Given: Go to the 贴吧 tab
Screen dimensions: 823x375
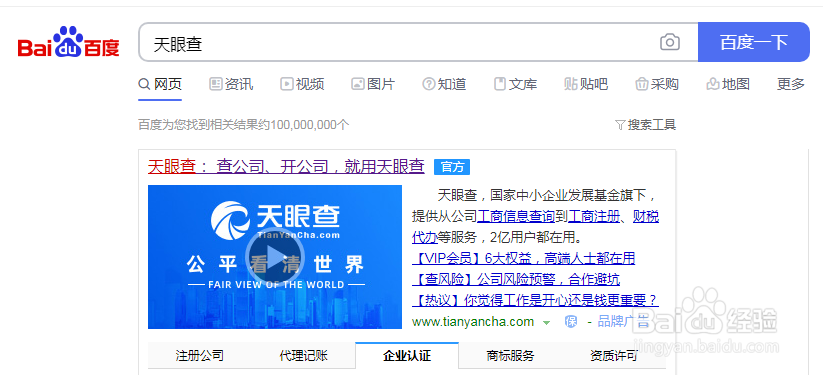Looking at the screenshot, I should coord(586,84).
